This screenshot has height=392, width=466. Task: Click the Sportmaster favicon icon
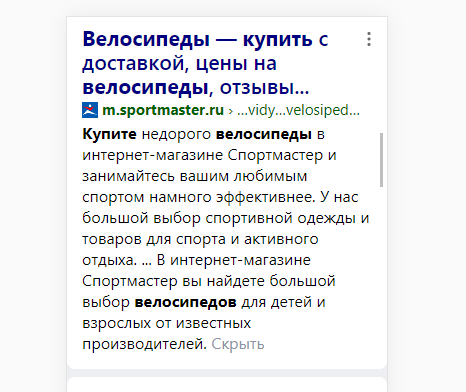[x=90, y=110]
